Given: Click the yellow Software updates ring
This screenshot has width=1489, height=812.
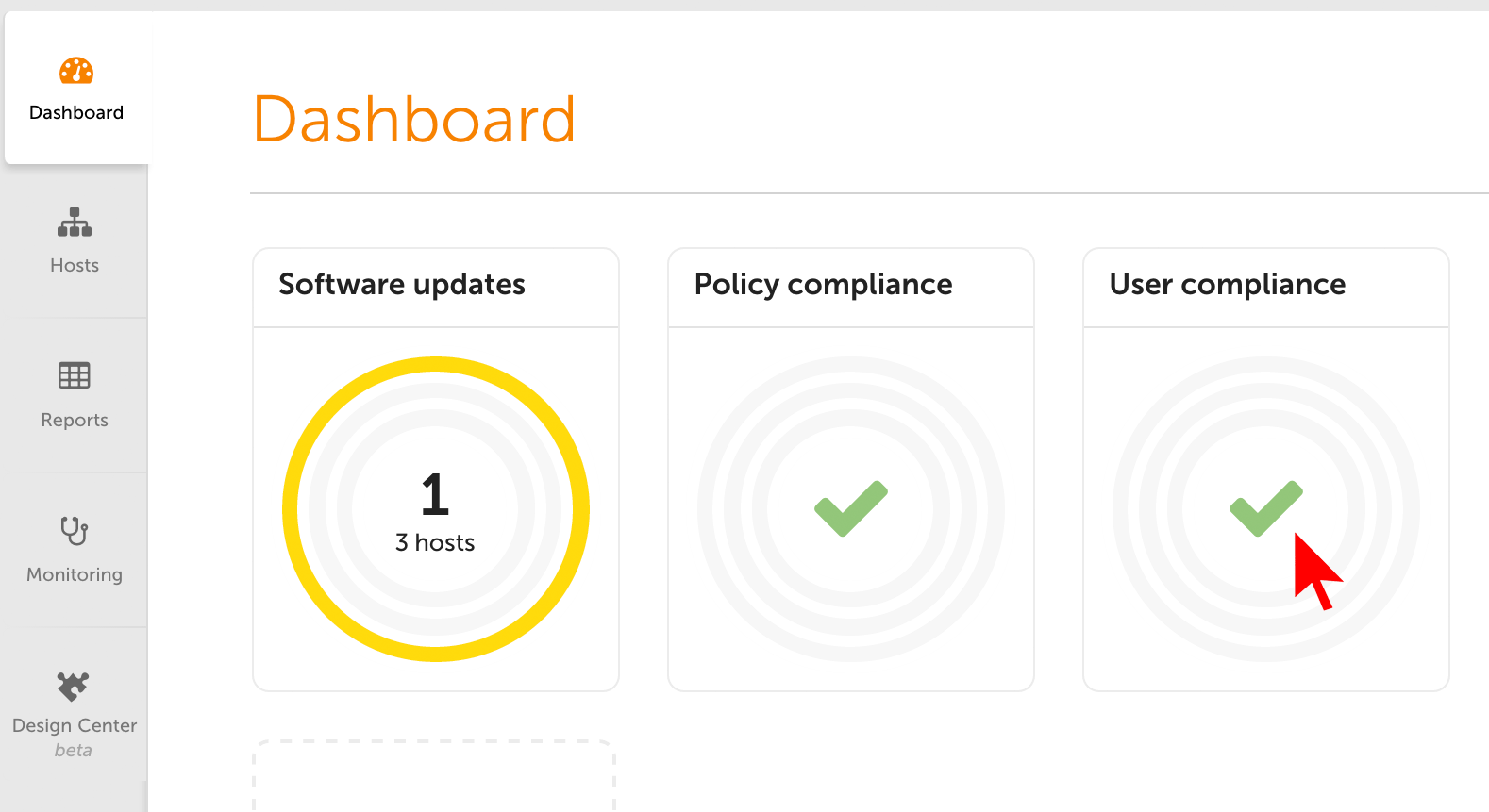Looking at the screenshot, I should coord(290,509).
